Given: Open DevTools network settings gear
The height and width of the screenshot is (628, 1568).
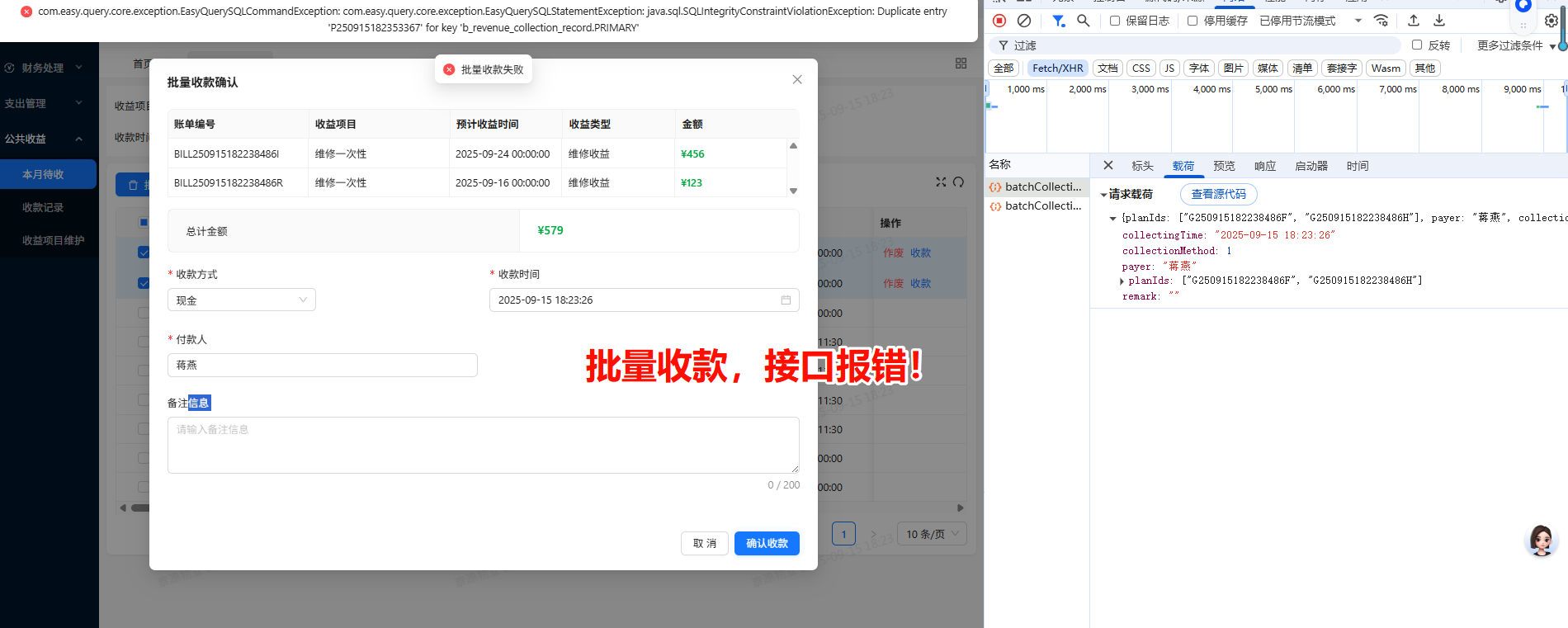Looking at the screenshot, I should tap(1551, 21).
